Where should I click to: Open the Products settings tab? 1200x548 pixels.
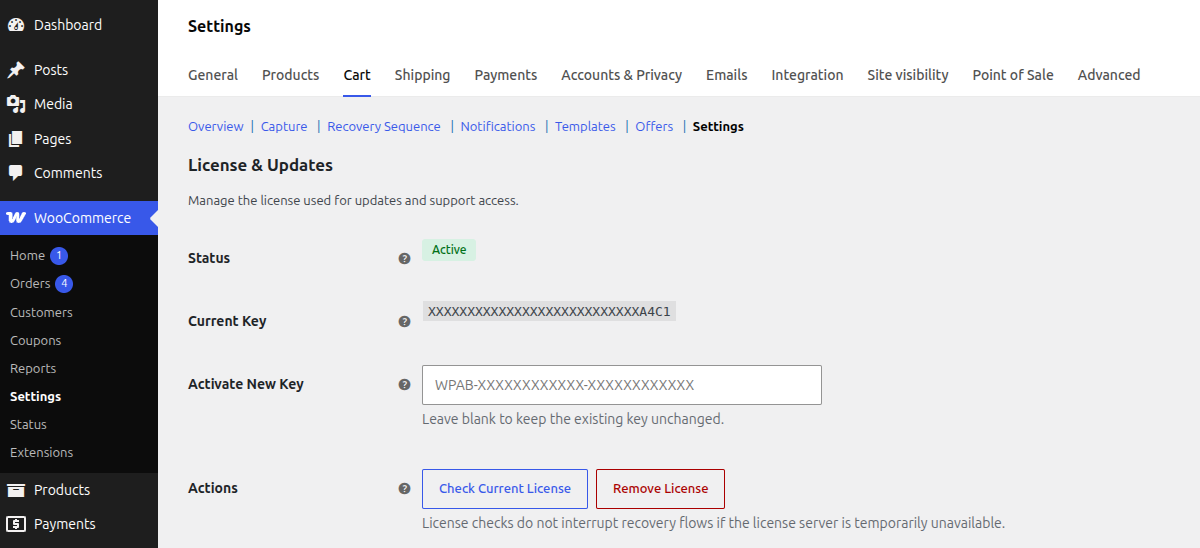pyautogui.click(x=290, y=75)
